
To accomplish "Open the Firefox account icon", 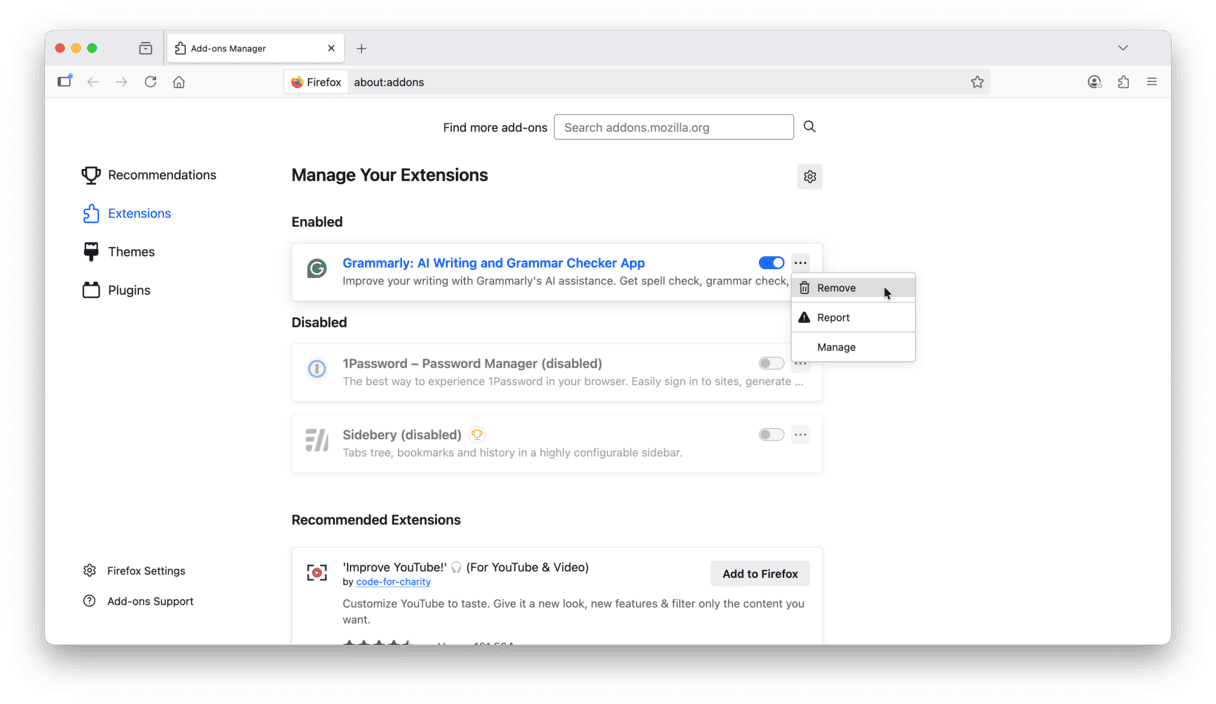I will coord(1094,82).
